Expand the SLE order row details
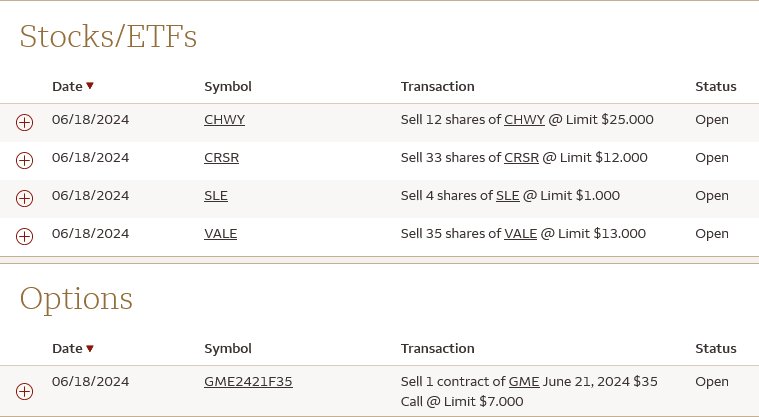 click(25, 199)
